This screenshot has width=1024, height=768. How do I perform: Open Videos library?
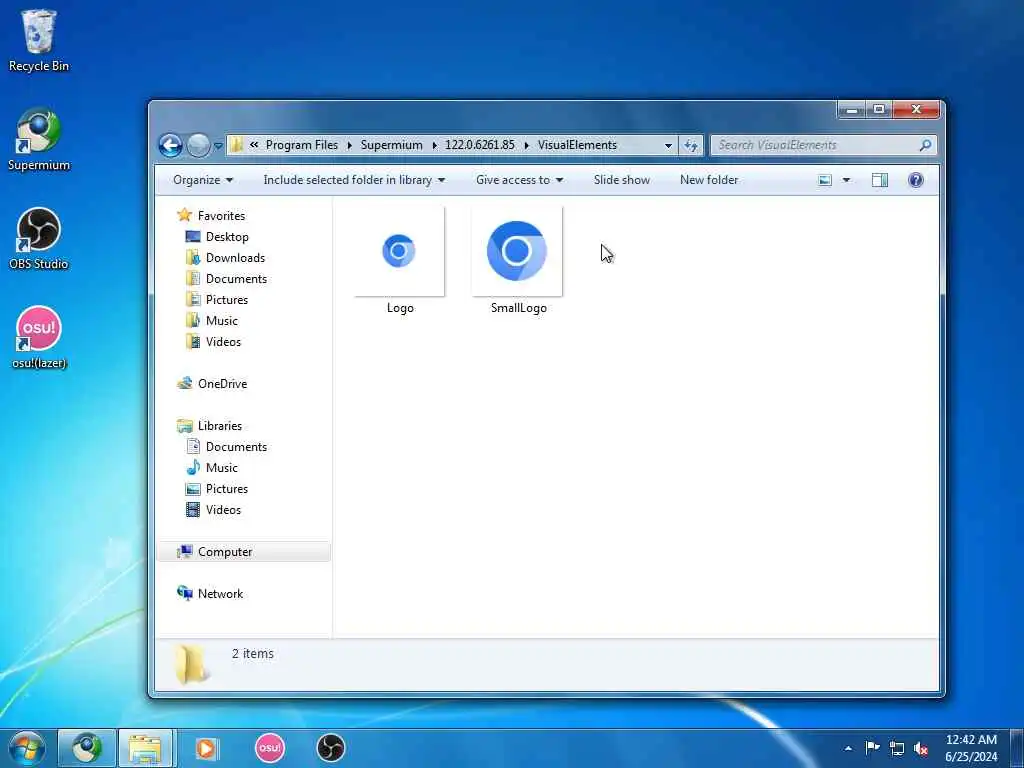tap(214, 509)
